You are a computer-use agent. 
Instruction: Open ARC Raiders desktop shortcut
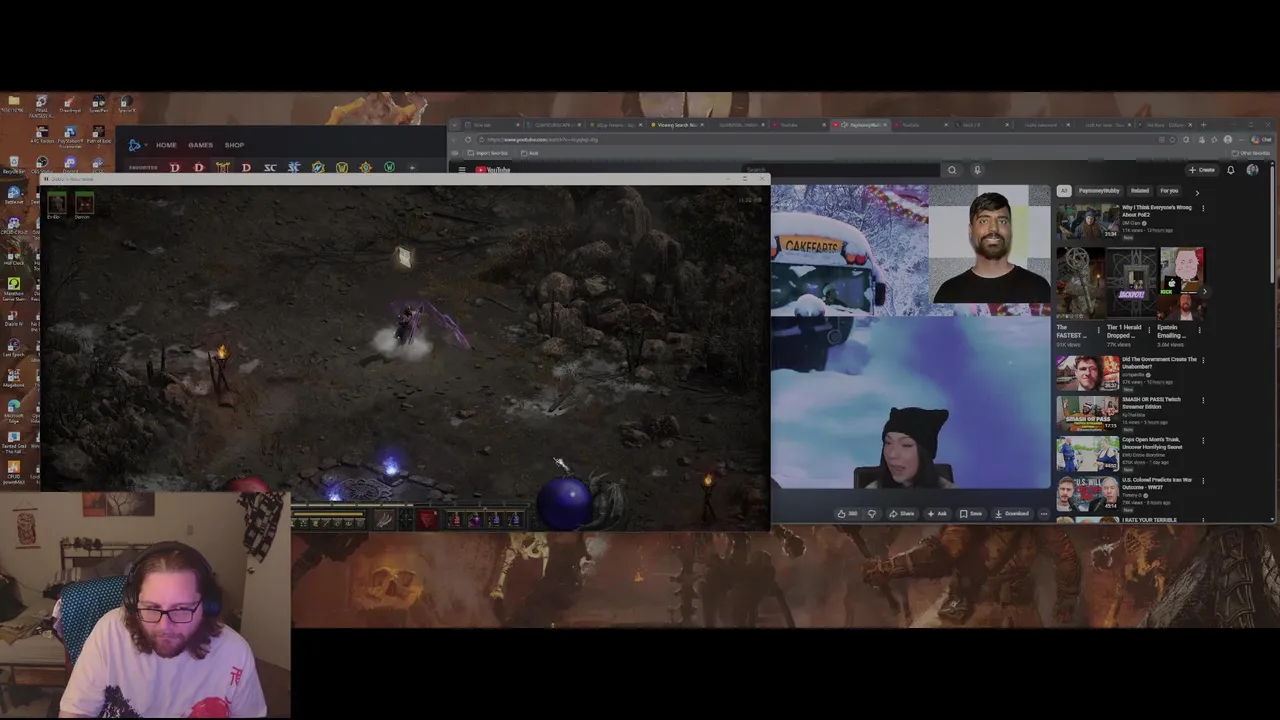pyautogui.click(x=42, y=134)
